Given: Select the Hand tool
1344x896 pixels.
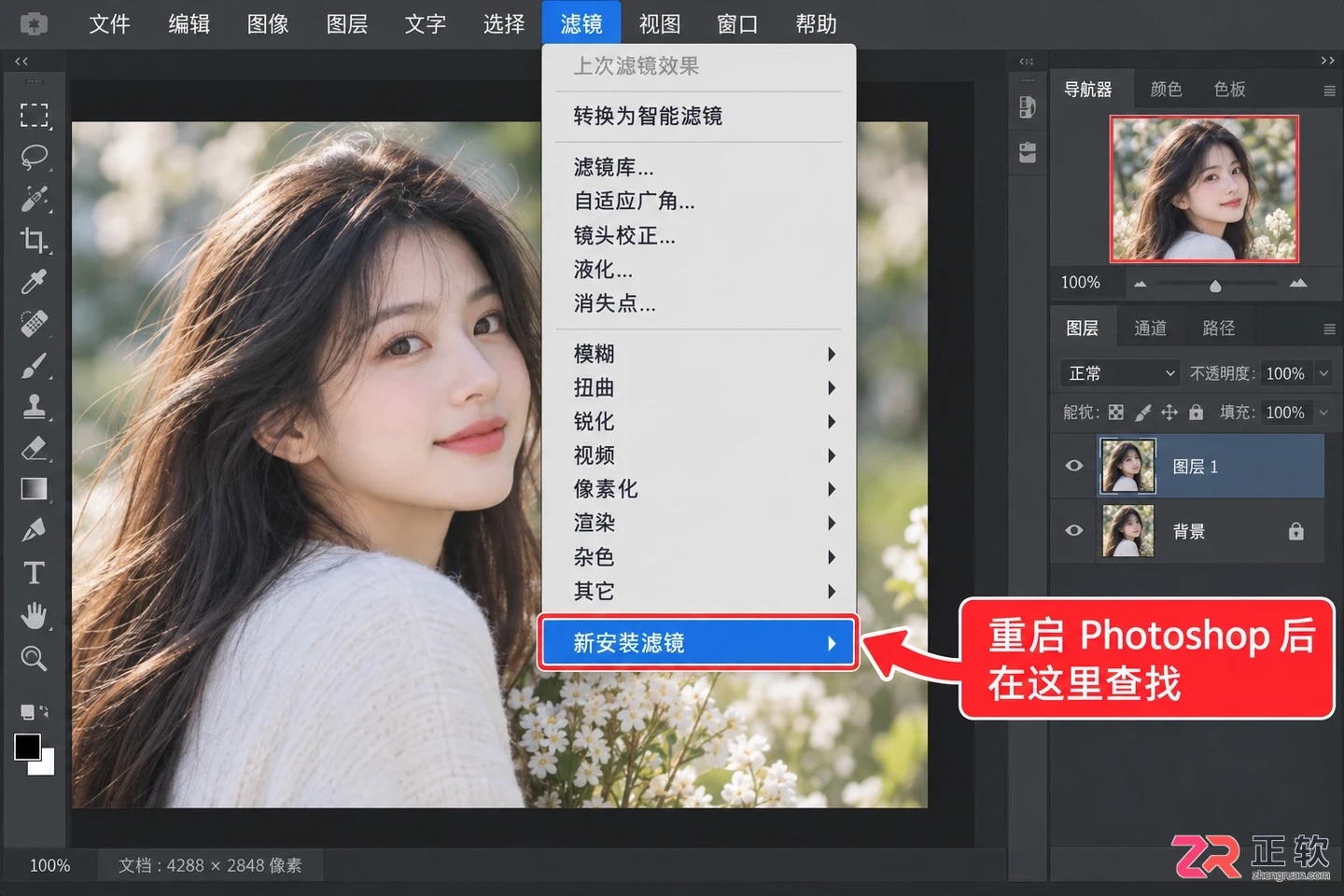Looking at the screenshot, I should [35, 615].
